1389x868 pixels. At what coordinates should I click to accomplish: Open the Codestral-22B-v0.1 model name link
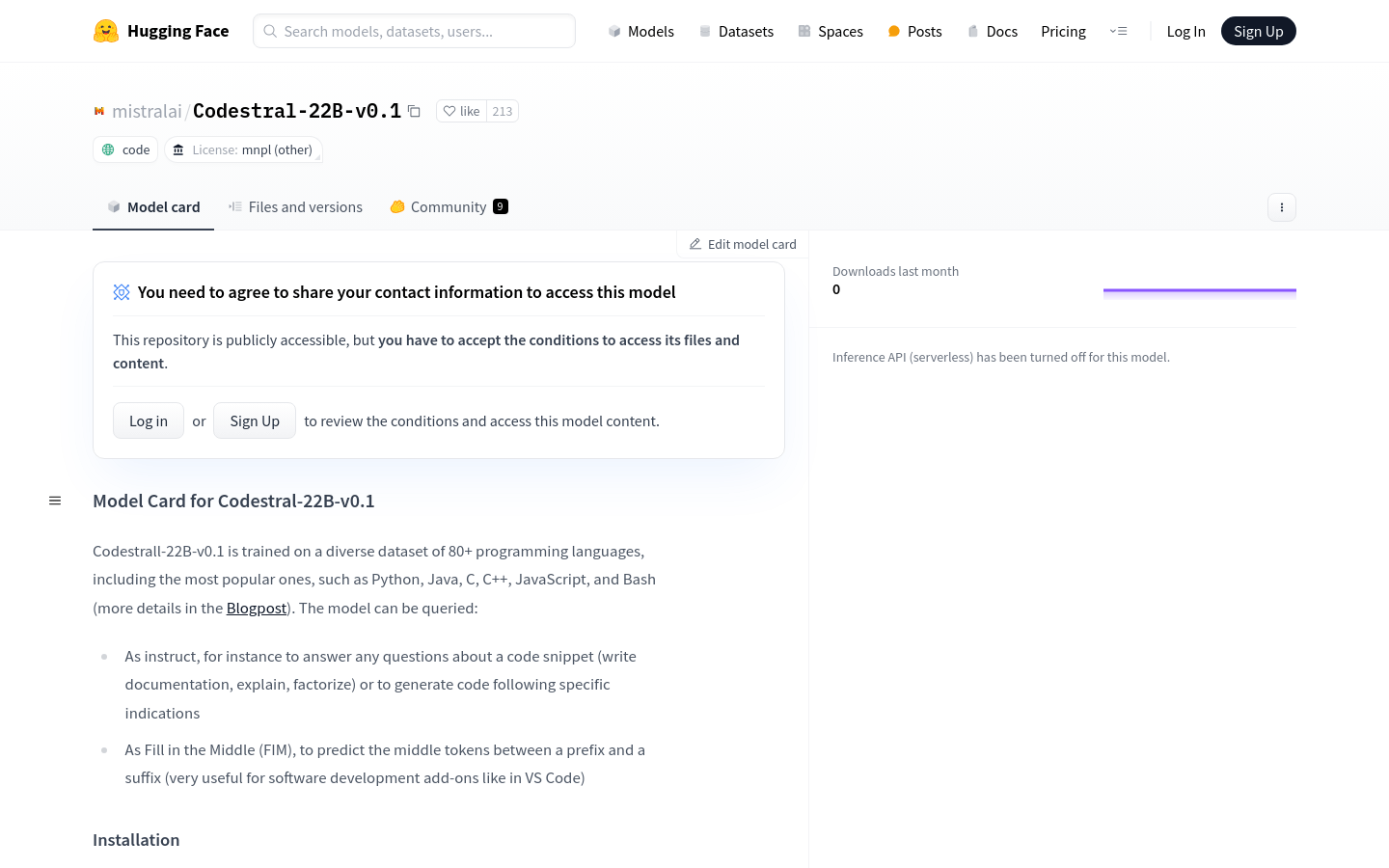click(297, 111)
